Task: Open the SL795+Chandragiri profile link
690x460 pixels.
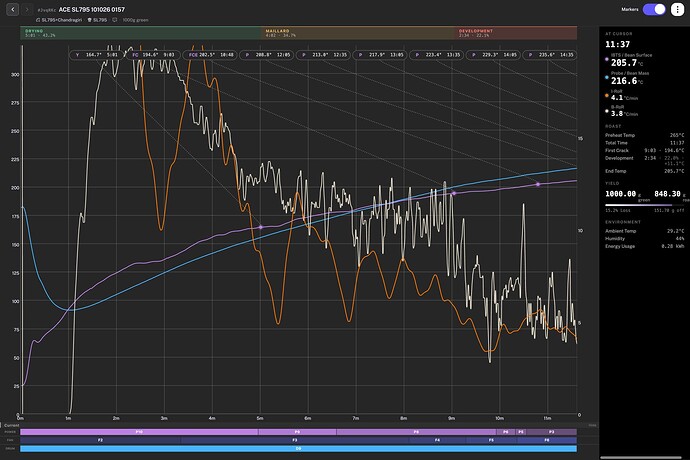Action: (x=59, y=20)
